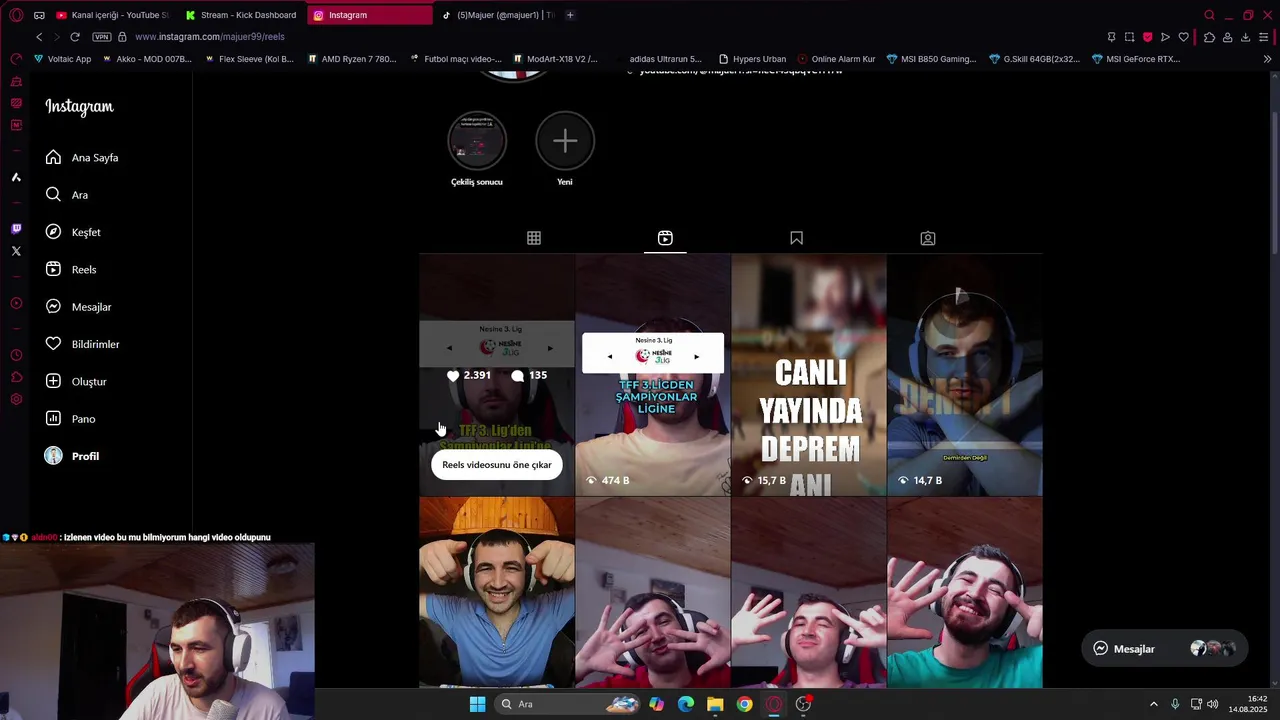Toggle the ad blocker shield icon
This screenshot has width=1280, height=720.
(1147, 37)
